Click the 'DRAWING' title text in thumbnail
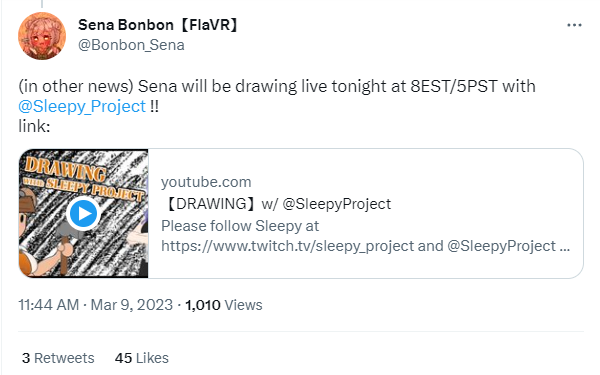Image resolution: width=600 pixels, height=375 pixels. click(x=65, y=168)
